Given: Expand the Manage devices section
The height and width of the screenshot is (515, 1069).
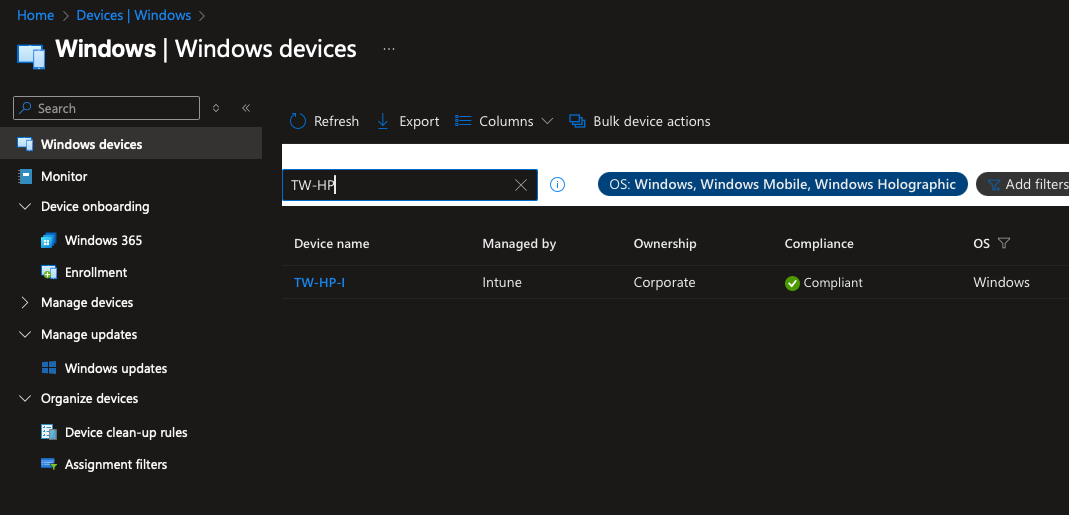Looking at the screenshot, I should [x=26, y=302].
